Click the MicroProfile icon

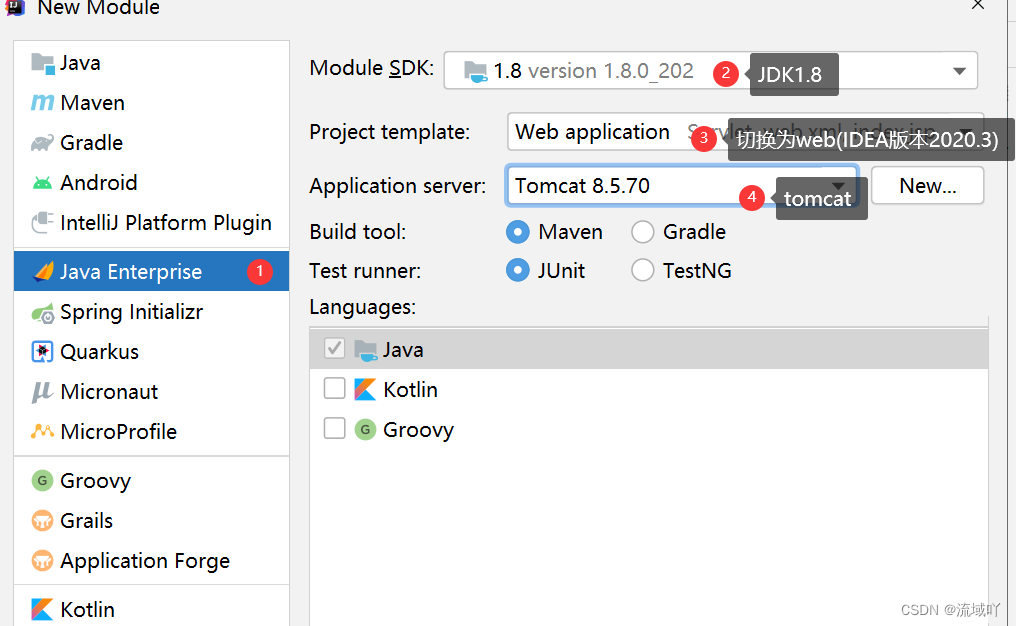pos(43,431)
